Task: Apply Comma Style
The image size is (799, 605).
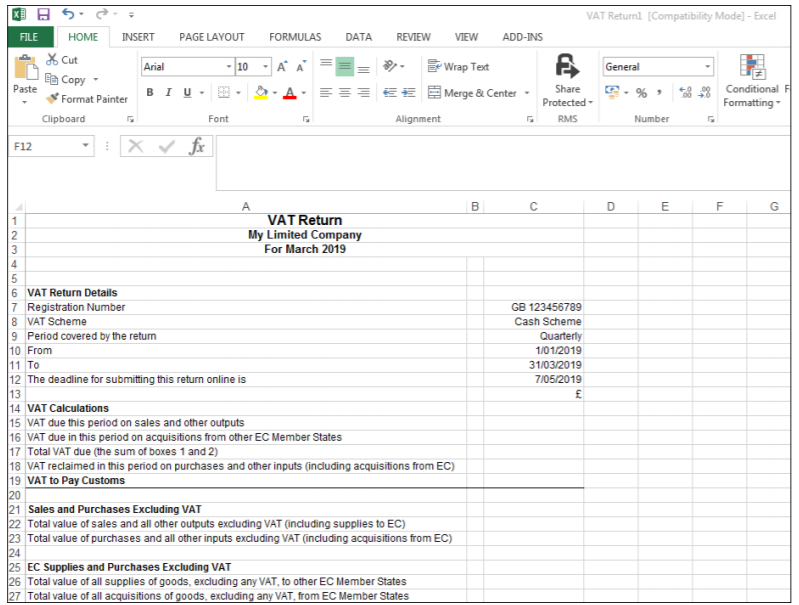Action: pyautogui.click(x=659, y=93)
